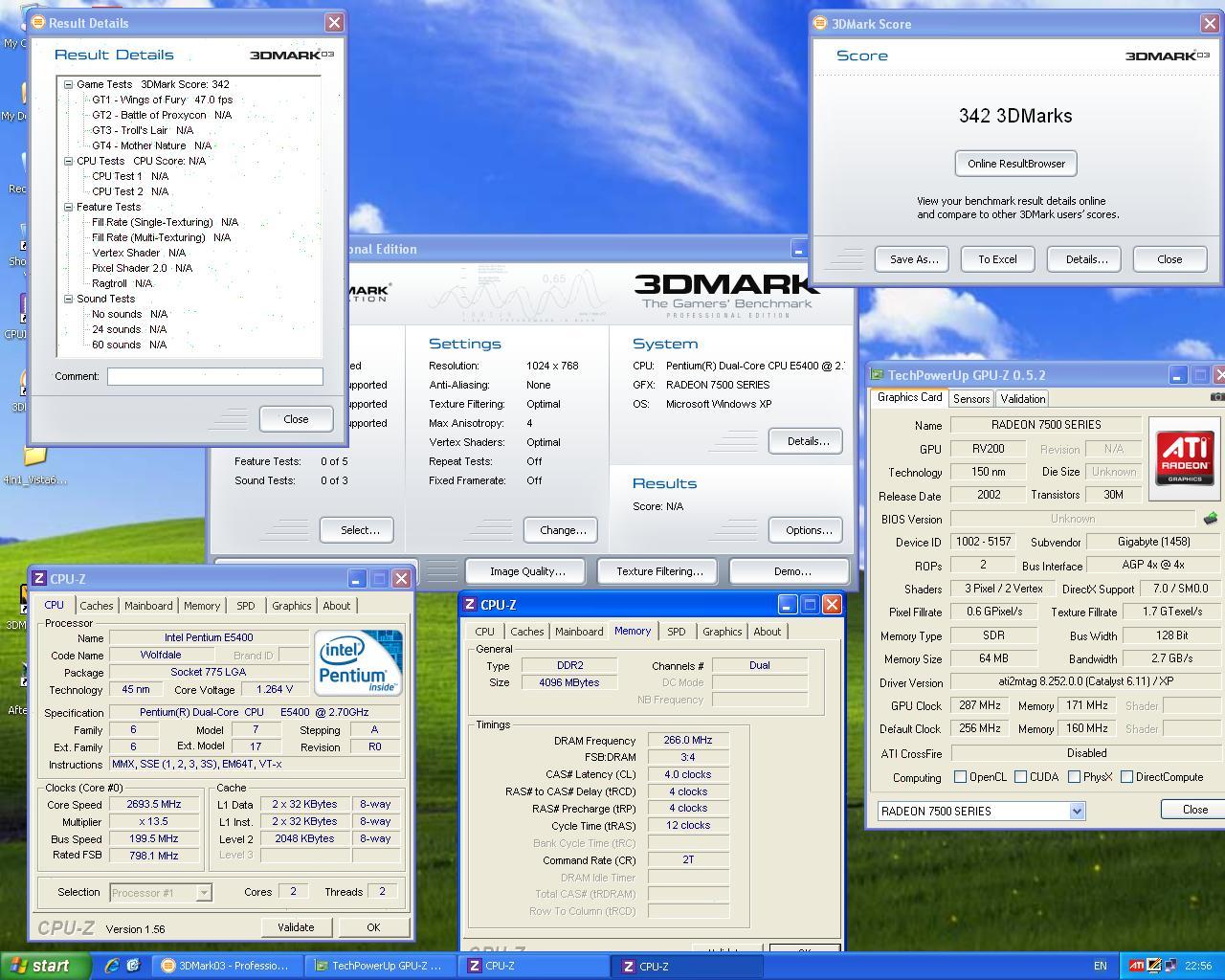The width and height of the screenshot is (1225, 980).
Task: Close the Result Details dialog via Close button
Action: (x=296, y=419)
